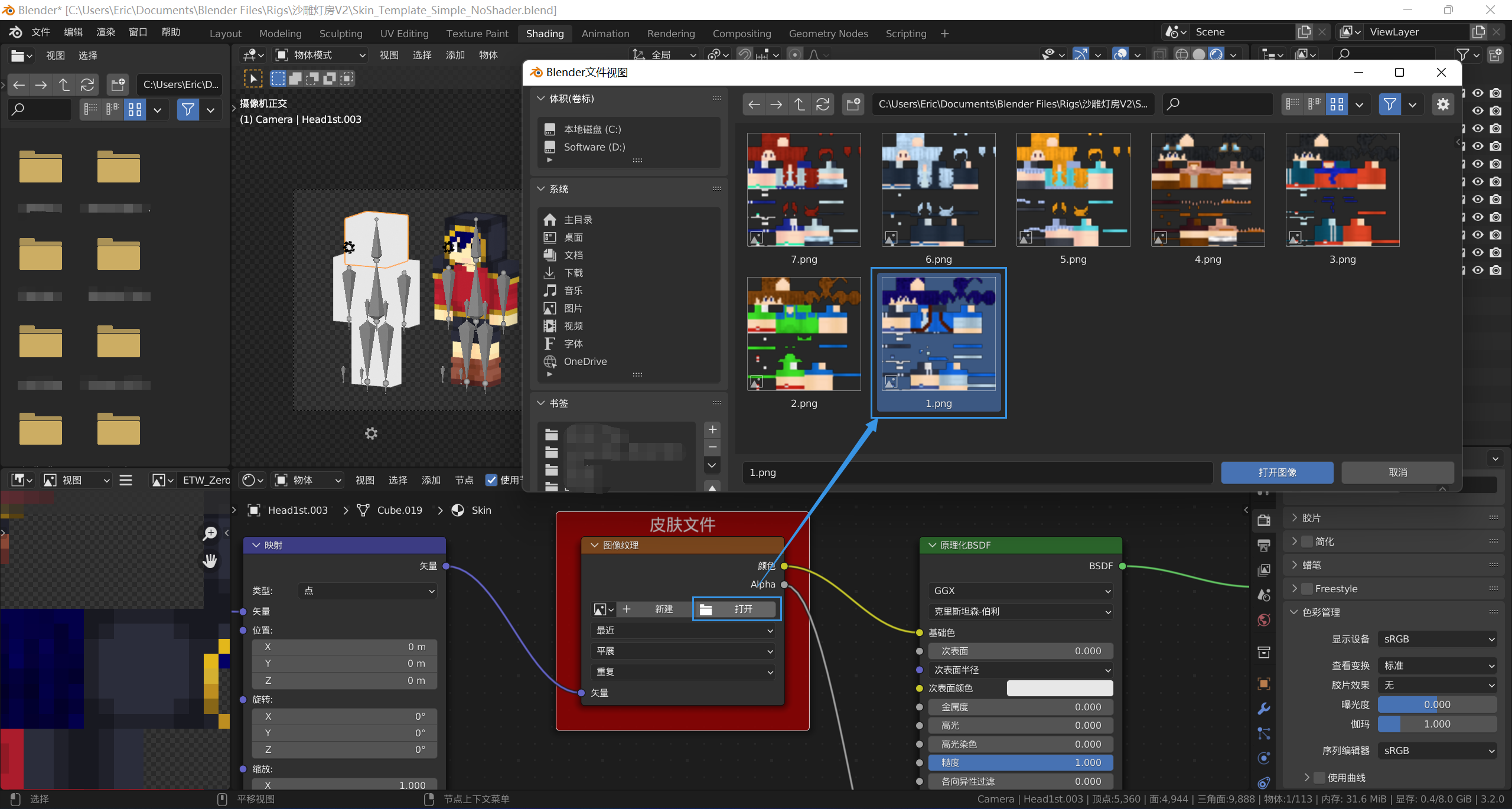Click Blender logo menu icon

tap(15, 32)
